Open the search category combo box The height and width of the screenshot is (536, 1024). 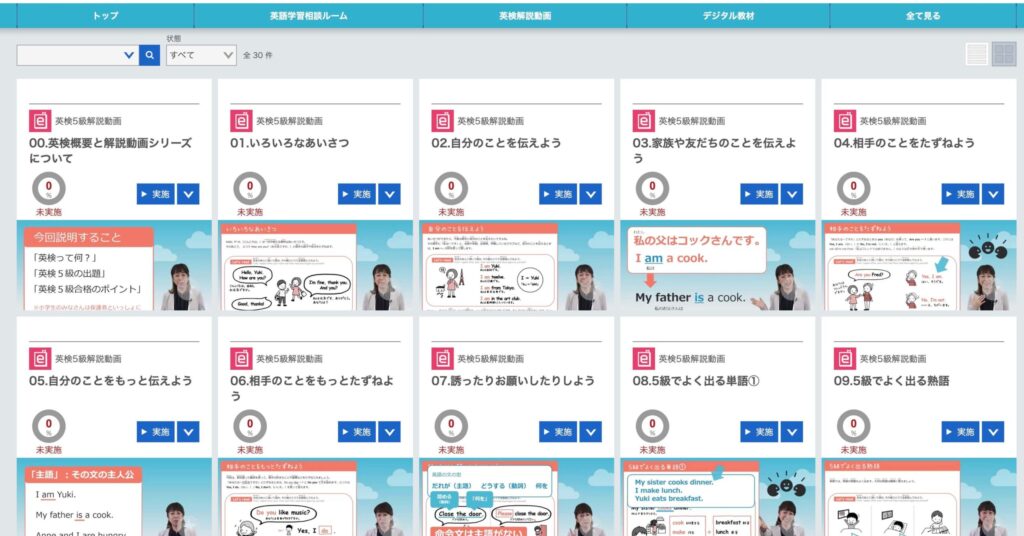point(77,55)
